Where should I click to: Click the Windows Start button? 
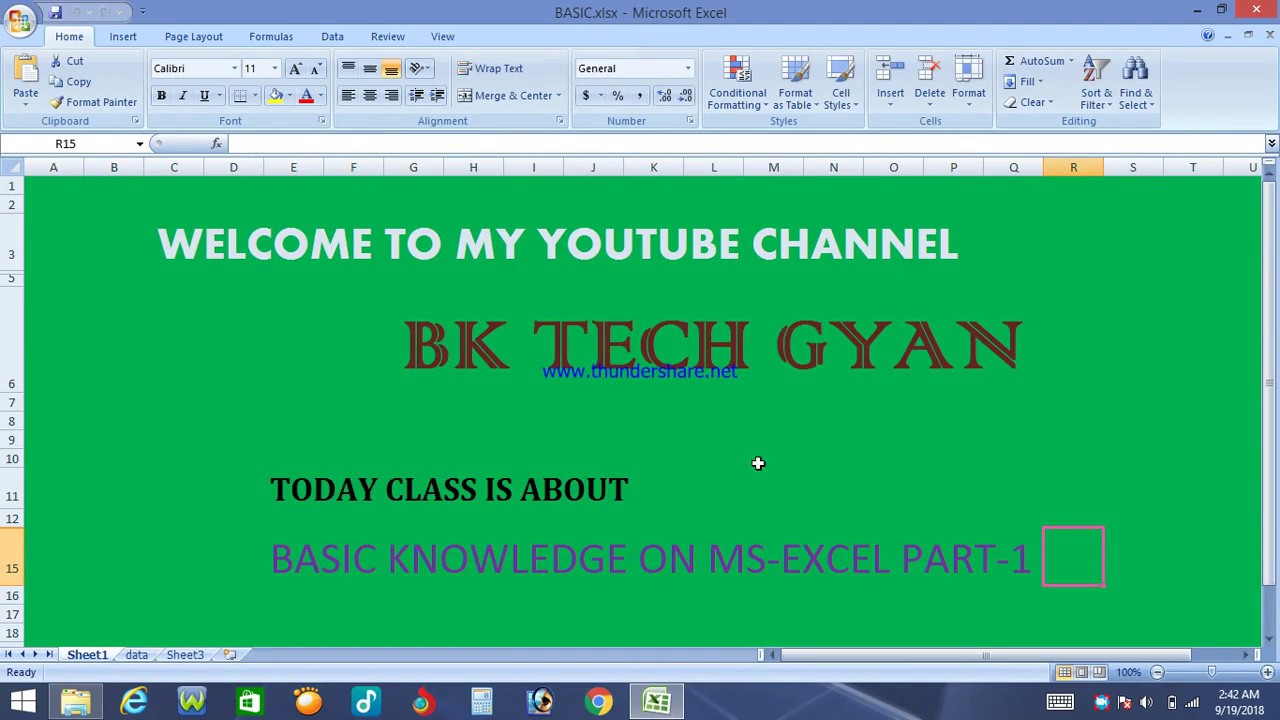coord(22,702)
